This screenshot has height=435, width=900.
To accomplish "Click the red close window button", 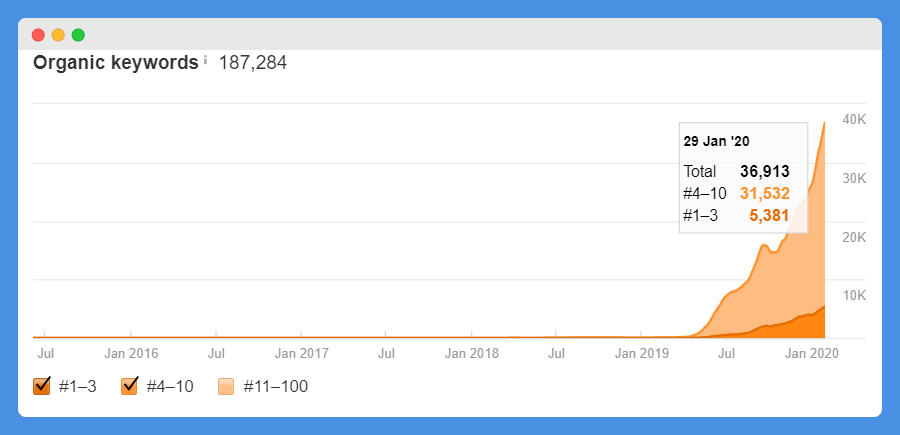I will click(38, 35).
